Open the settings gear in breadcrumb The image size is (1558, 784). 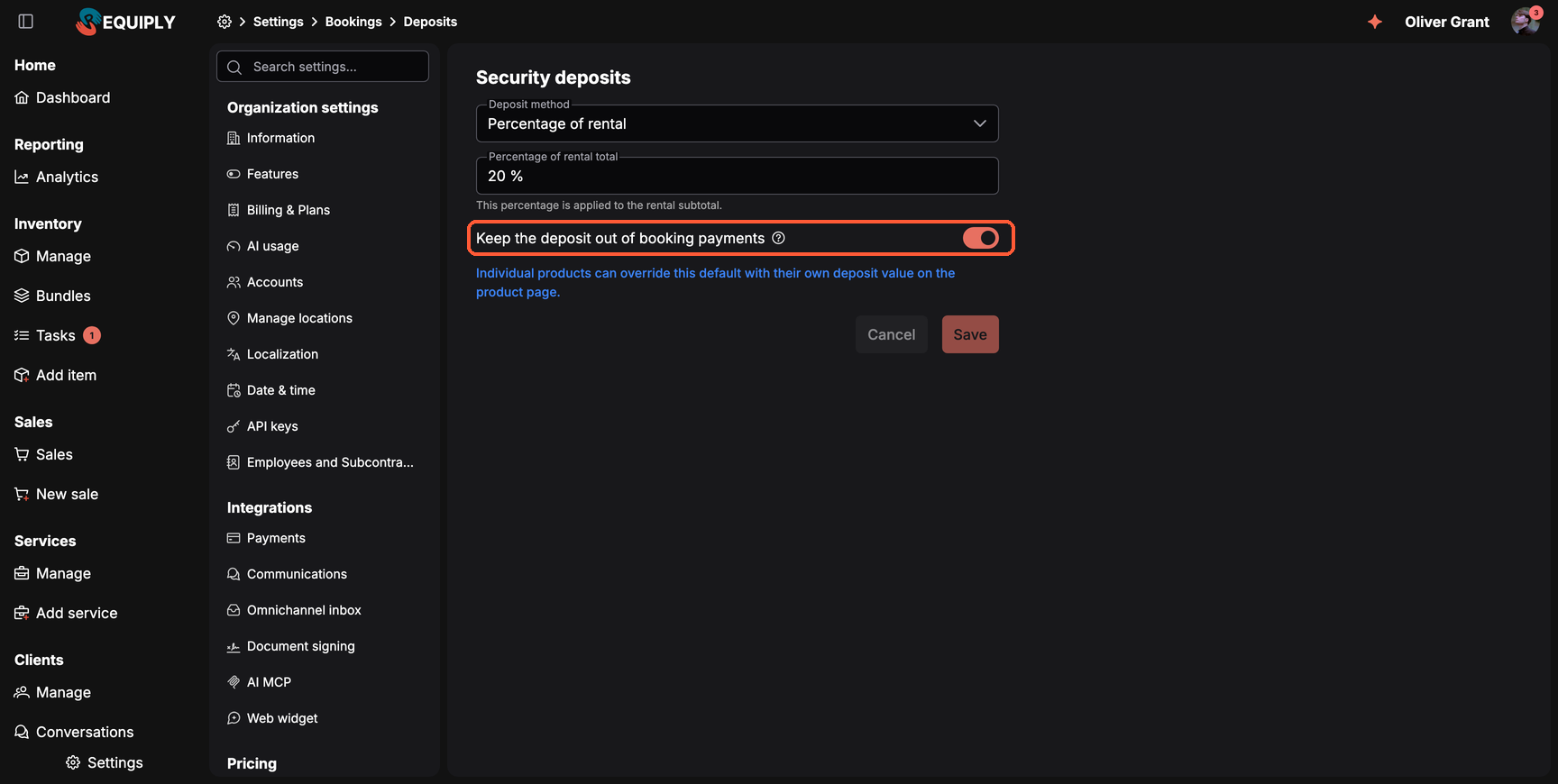point(225,22)
